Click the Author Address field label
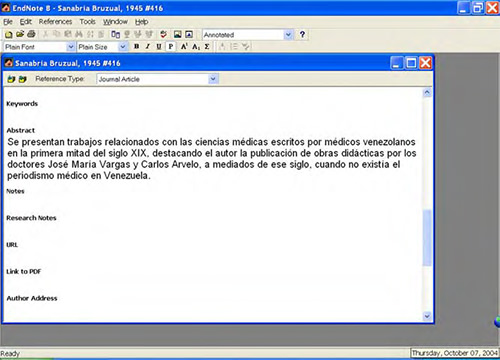Image resolution: width=500 pixels, height=360 pixels. 32,298
